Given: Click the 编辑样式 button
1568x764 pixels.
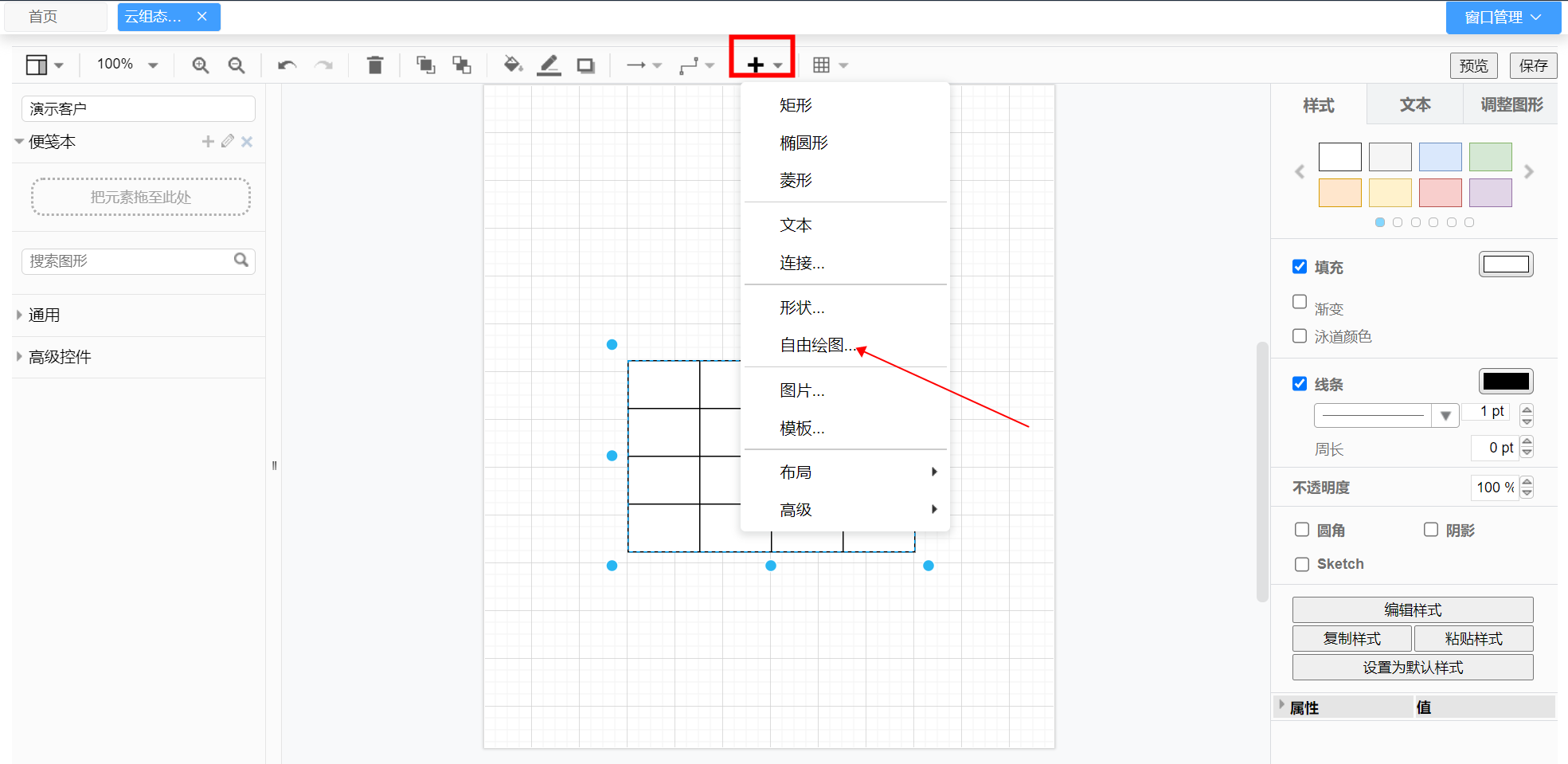Looking at the screenshot, I should (1412, 610).
